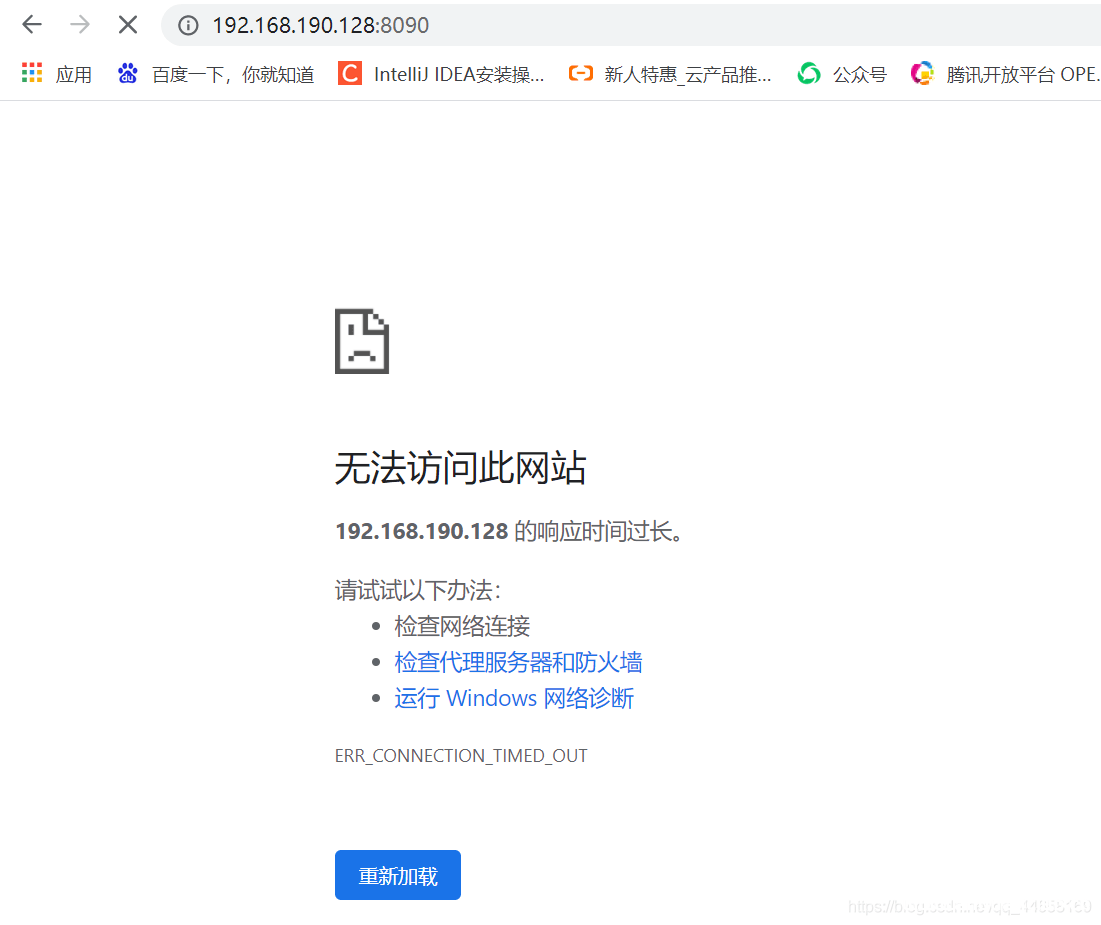Select the 应用 bookmarks bar item

pyautogui.click(x=74, y=73)
